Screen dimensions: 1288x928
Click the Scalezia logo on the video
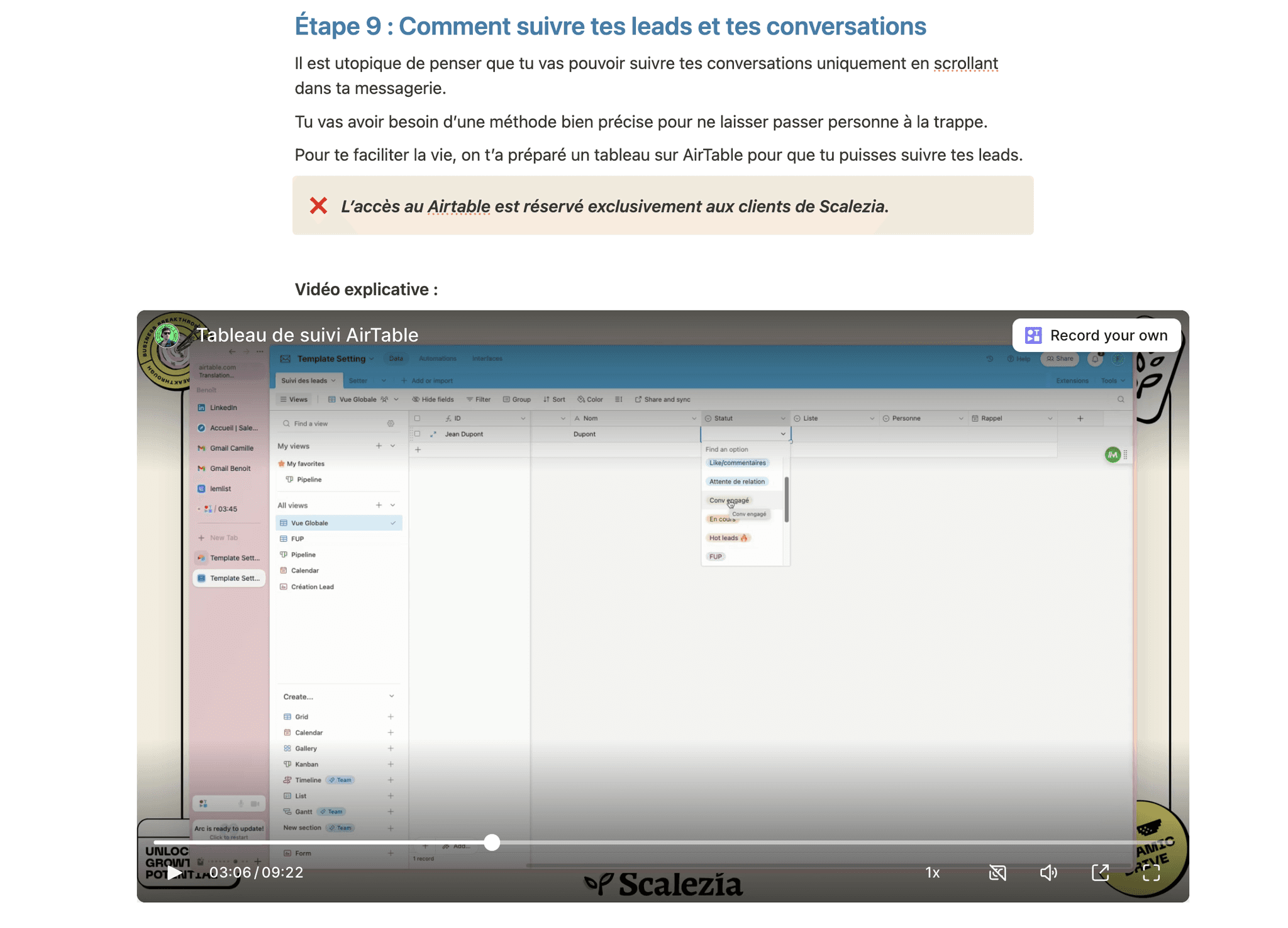click(663, 883)
